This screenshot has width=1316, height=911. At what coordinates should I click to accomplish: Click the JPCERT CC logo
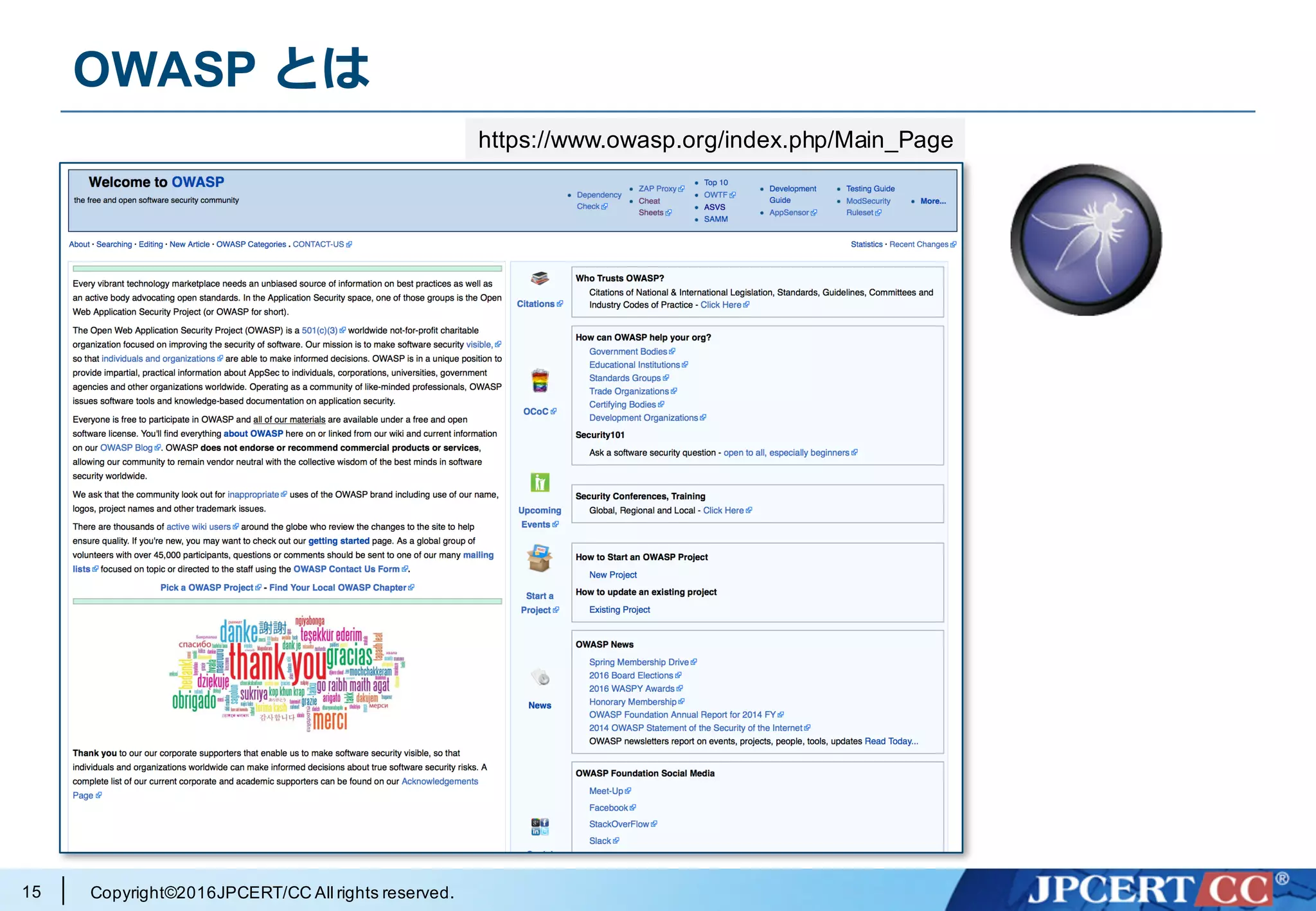1149,890
